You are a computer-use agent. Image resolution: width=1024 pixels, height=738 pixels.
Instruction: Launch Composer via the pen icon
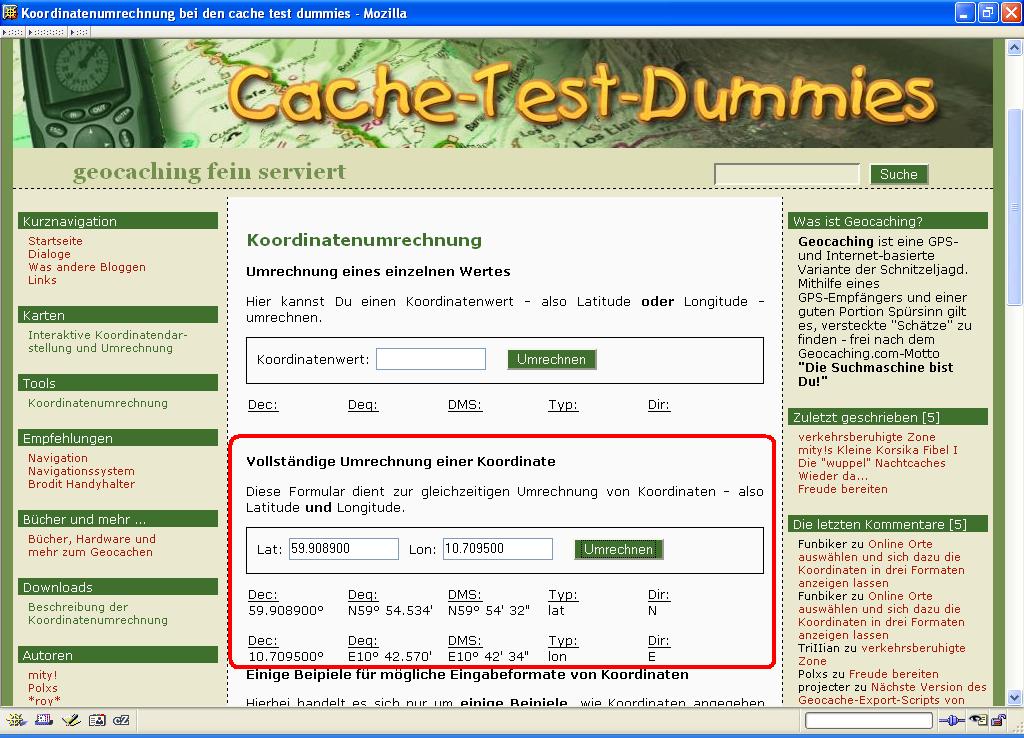click(x=71, y=720)
